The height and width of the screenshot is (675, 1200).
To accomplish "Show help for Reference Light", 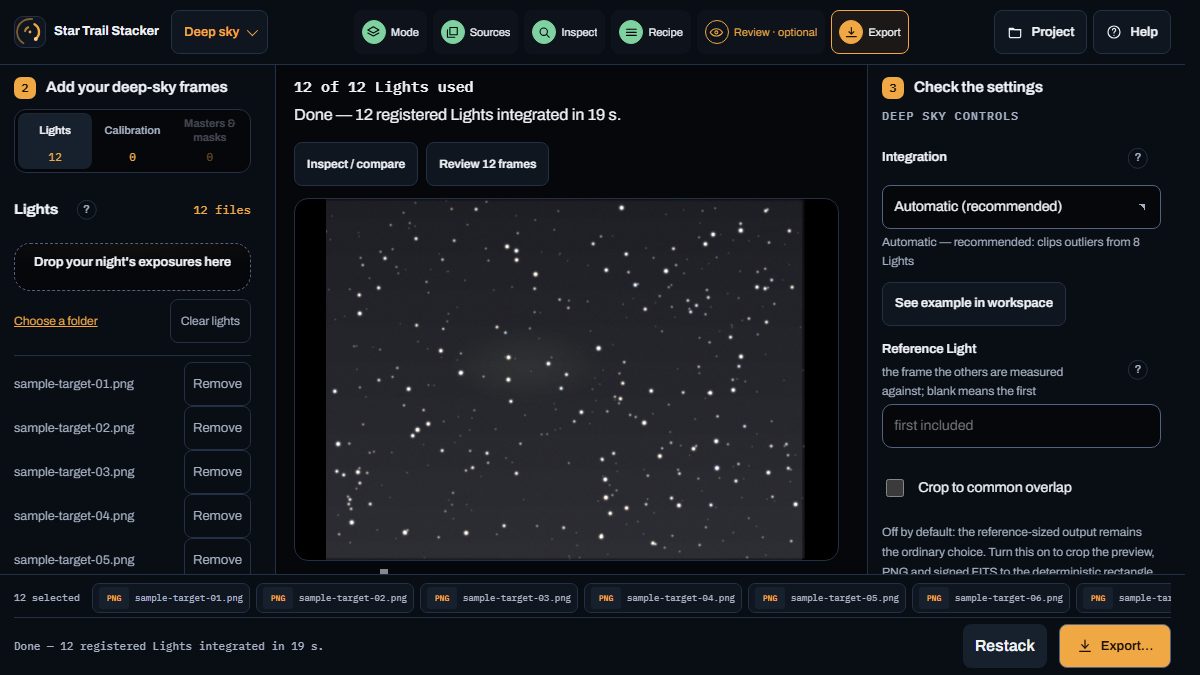I will coord(1137,370).
